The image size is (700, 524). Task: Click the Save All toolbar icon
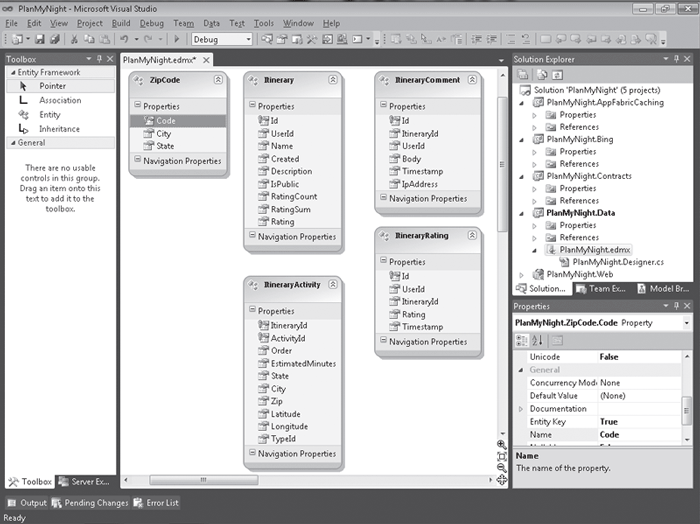(x=54, y=39)
